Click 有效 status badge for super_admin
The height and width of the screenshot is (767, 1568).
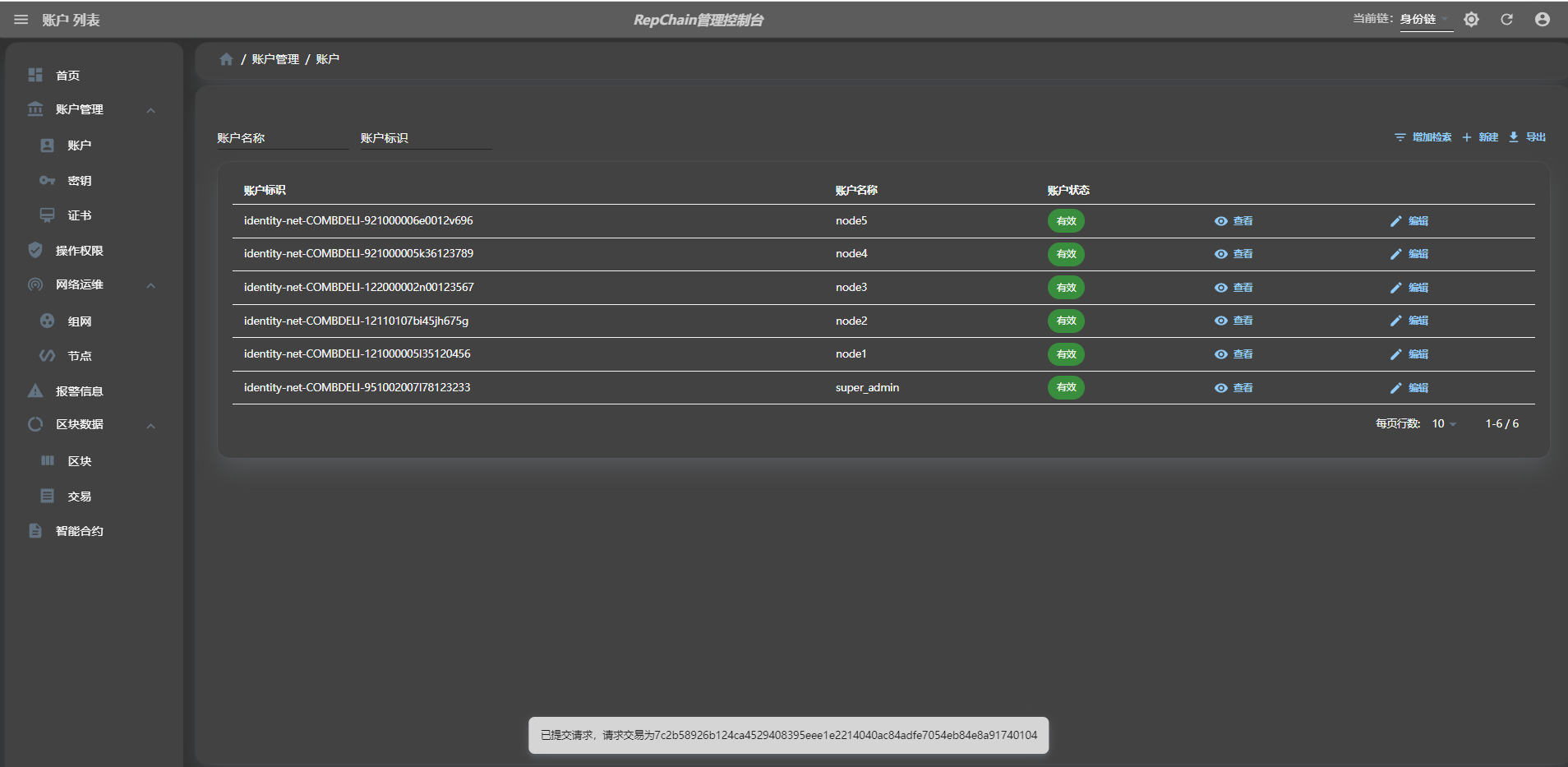pos(1066,388)
